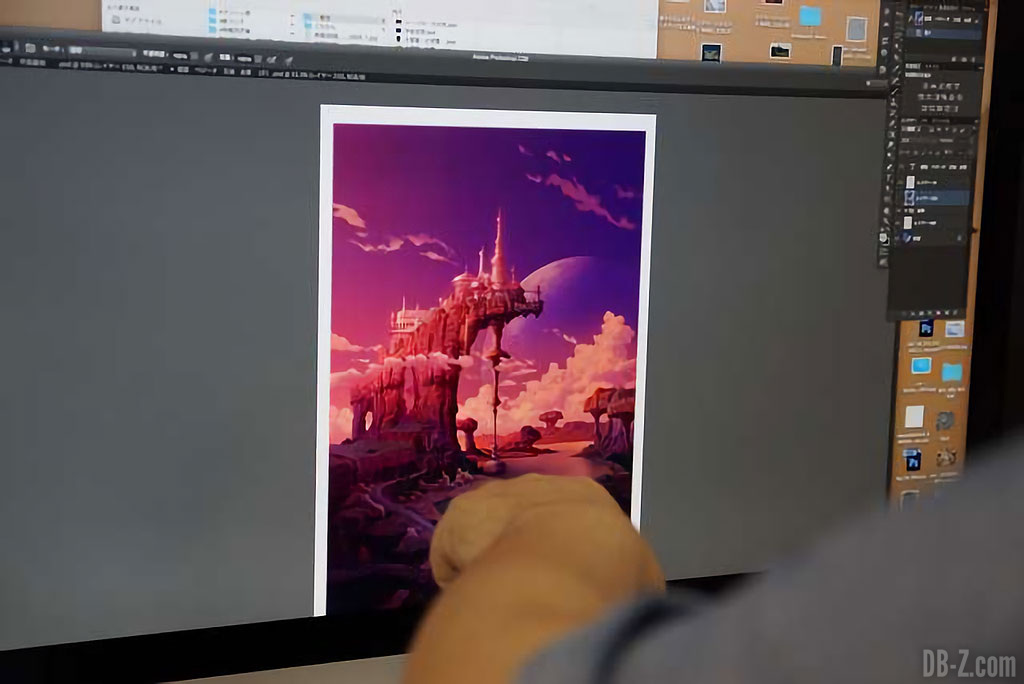Open the blue folder icon beside the panels' lower edge

coord(952,373)
